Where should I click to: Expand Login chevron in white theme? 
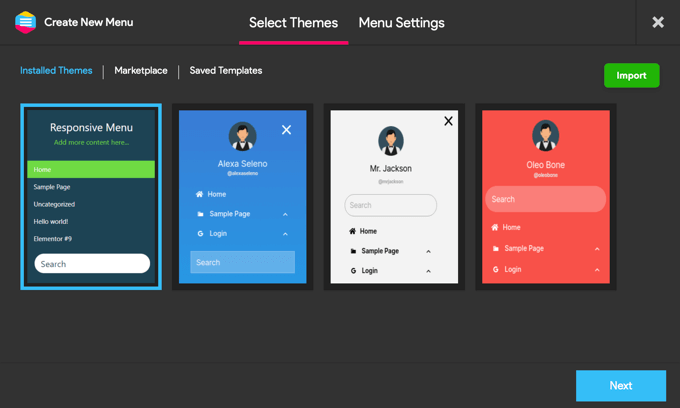tap(429, 271)
